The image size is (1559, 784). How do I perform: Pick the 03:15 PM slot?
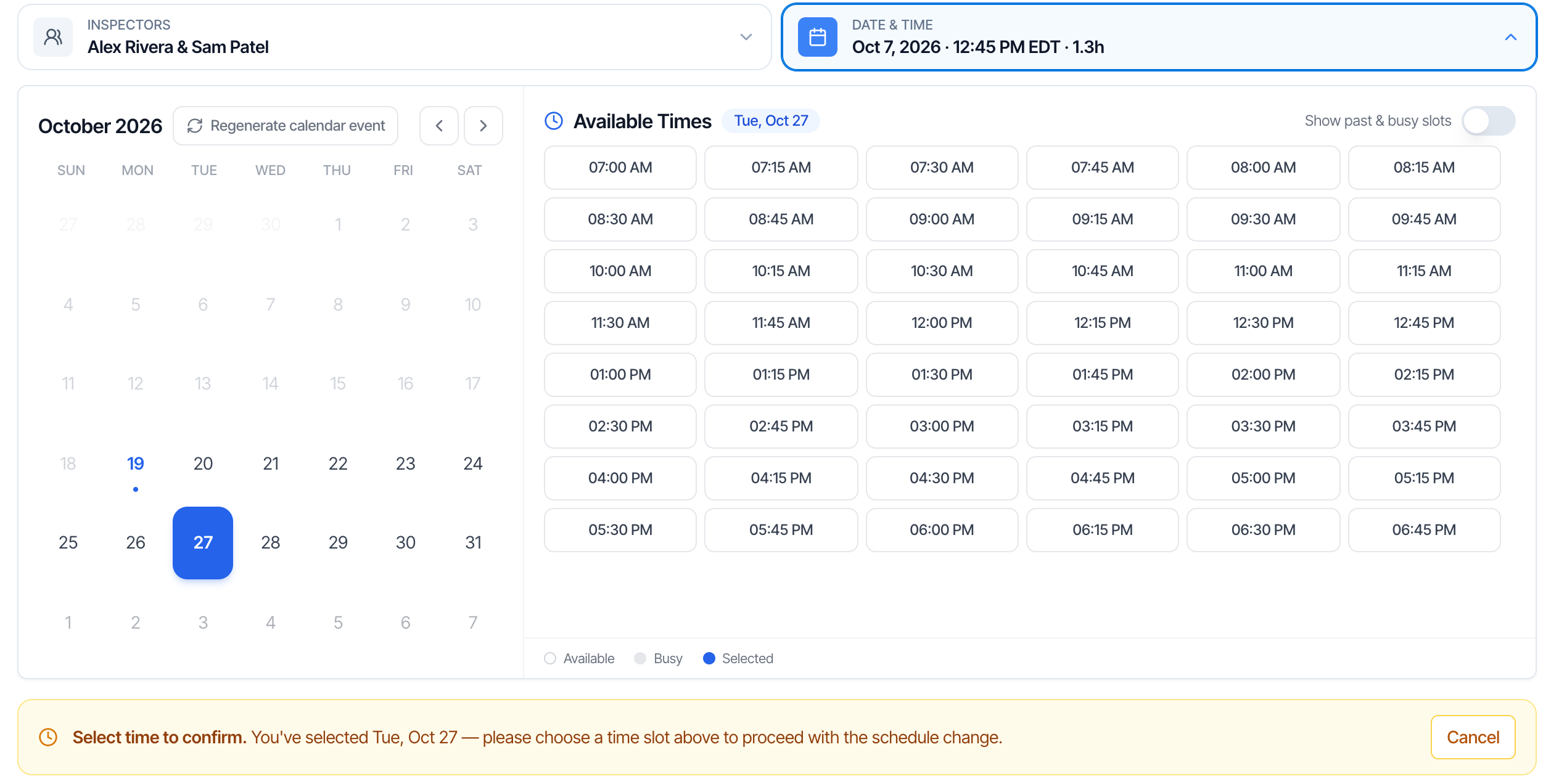1102,427
